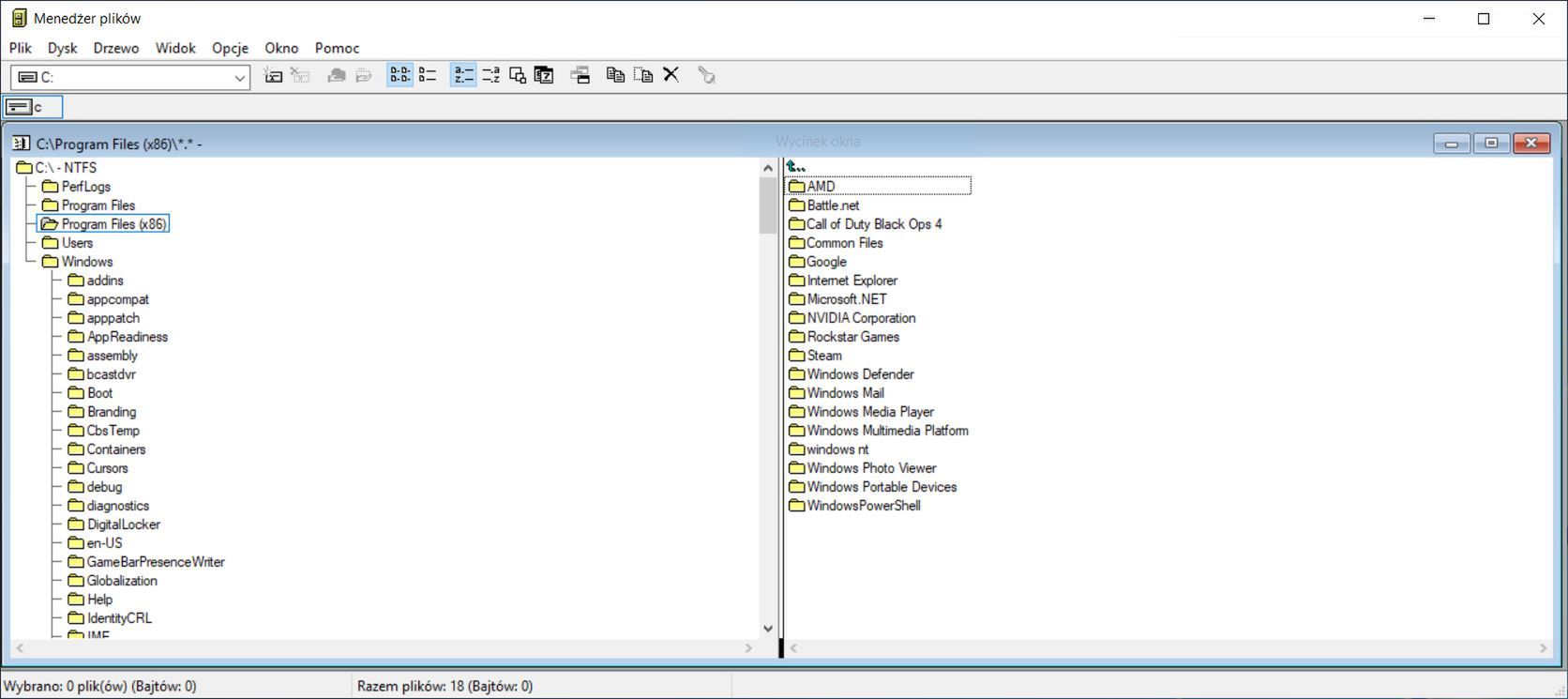This screenshot has width=1568, height=699.
Task: Select the Windows Multimedia Platform folder
Action: [878, 431]
